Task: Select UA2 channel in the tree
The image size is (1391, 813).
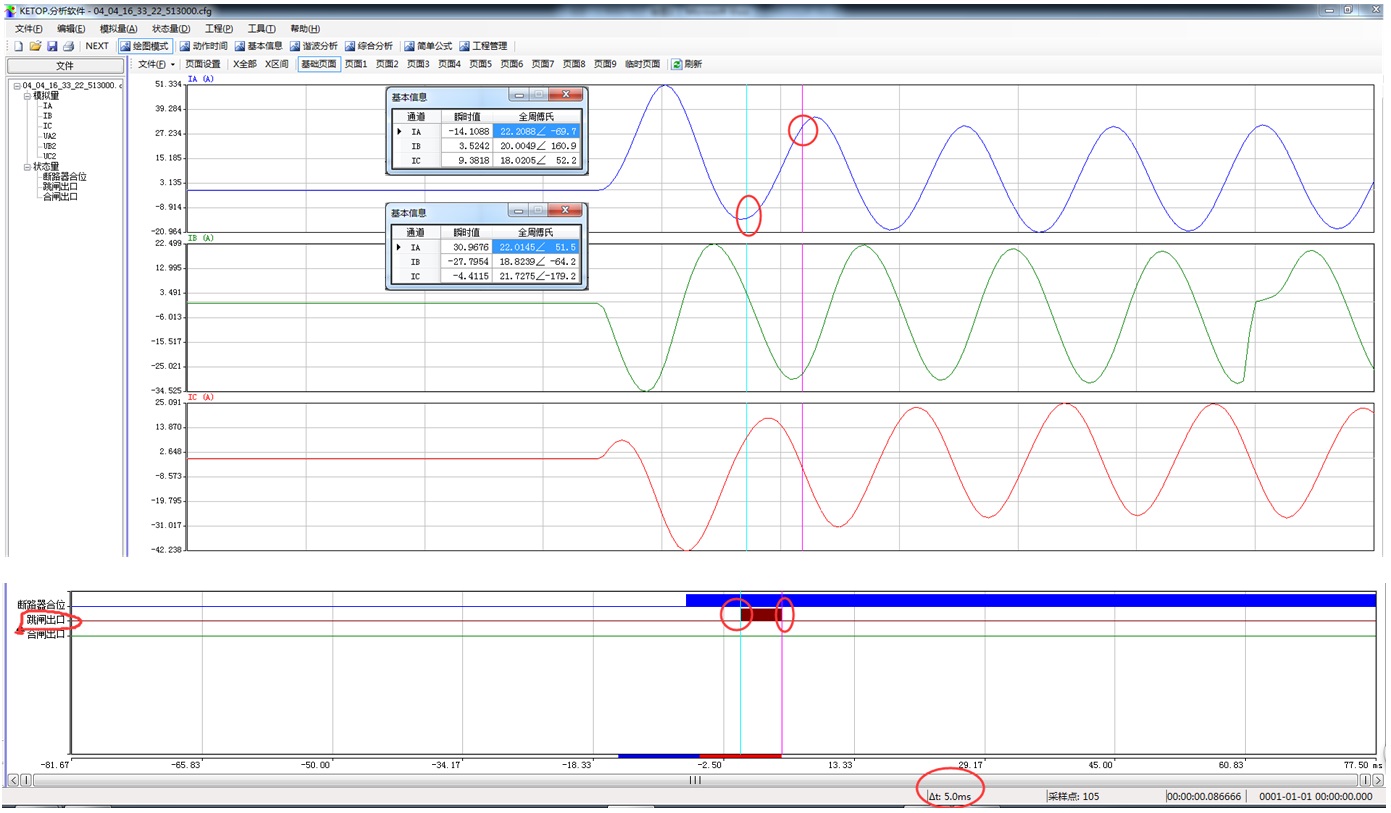Action: coord(49,136)
